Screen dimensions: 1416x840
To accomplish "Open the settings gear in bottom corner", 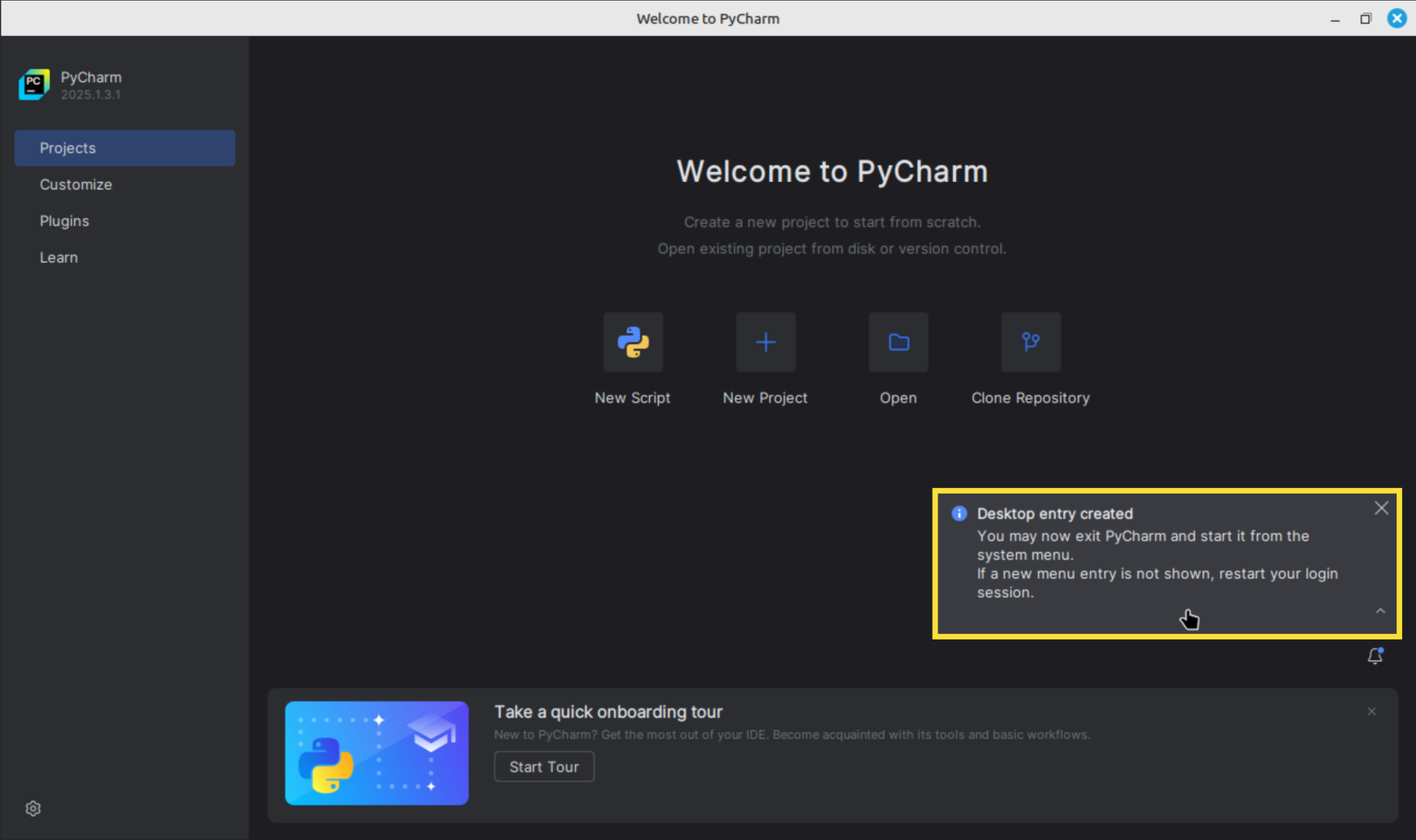I will tap(32, 808).
